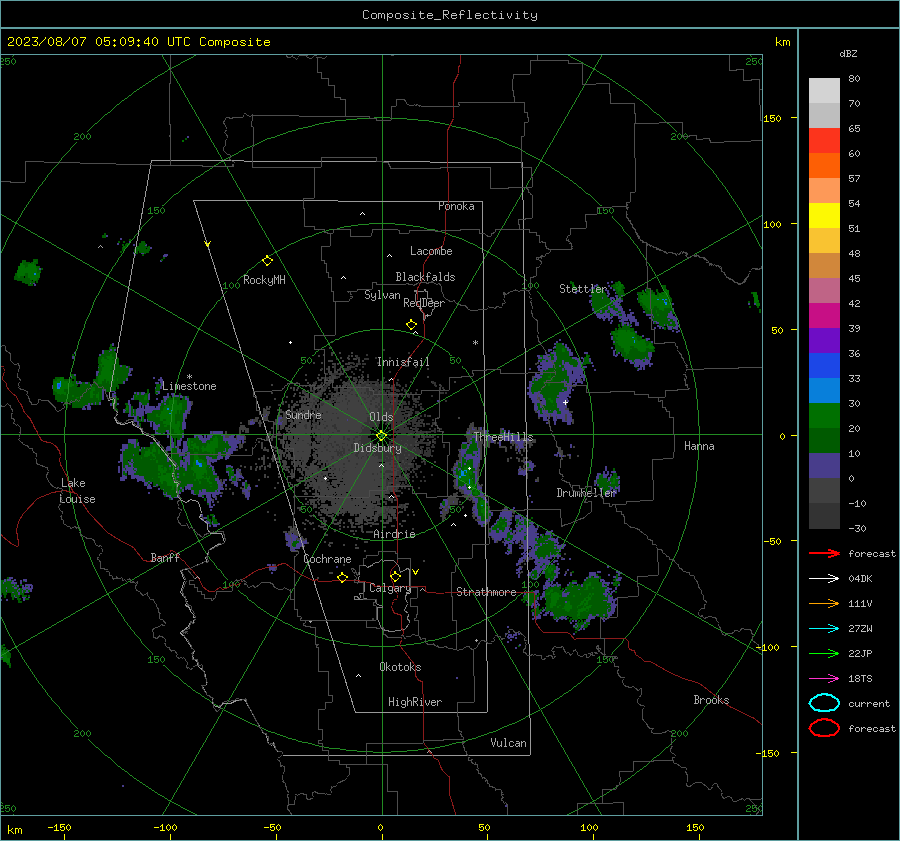The height and width of the screenshot is (841, 900).
Task: Click the Composite_Reflectivity title
Action: pos(450,15)
